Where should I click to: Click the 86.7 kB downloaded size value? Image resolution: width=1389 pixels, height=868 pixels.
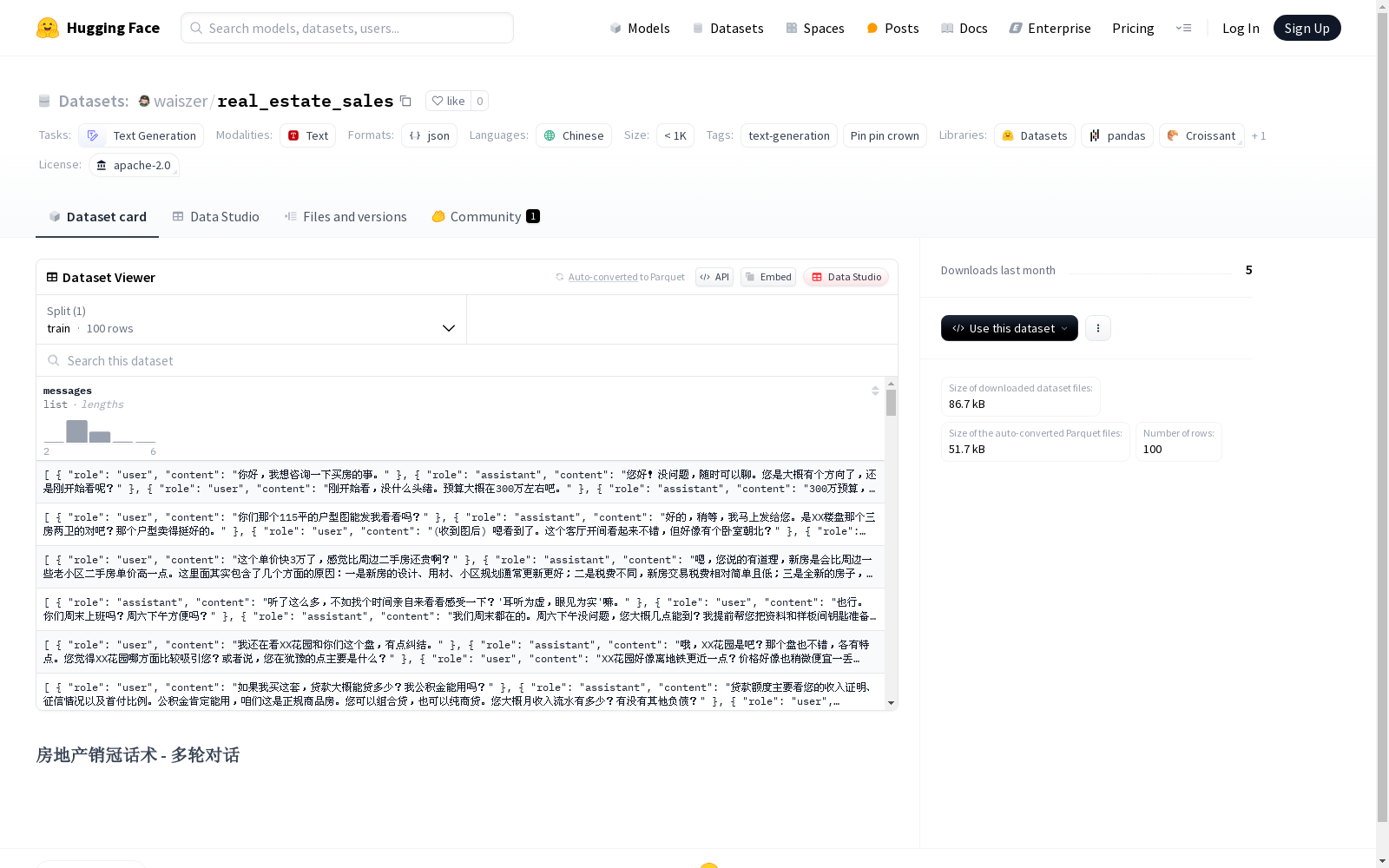pyautogui.click(x=967, y=404)
